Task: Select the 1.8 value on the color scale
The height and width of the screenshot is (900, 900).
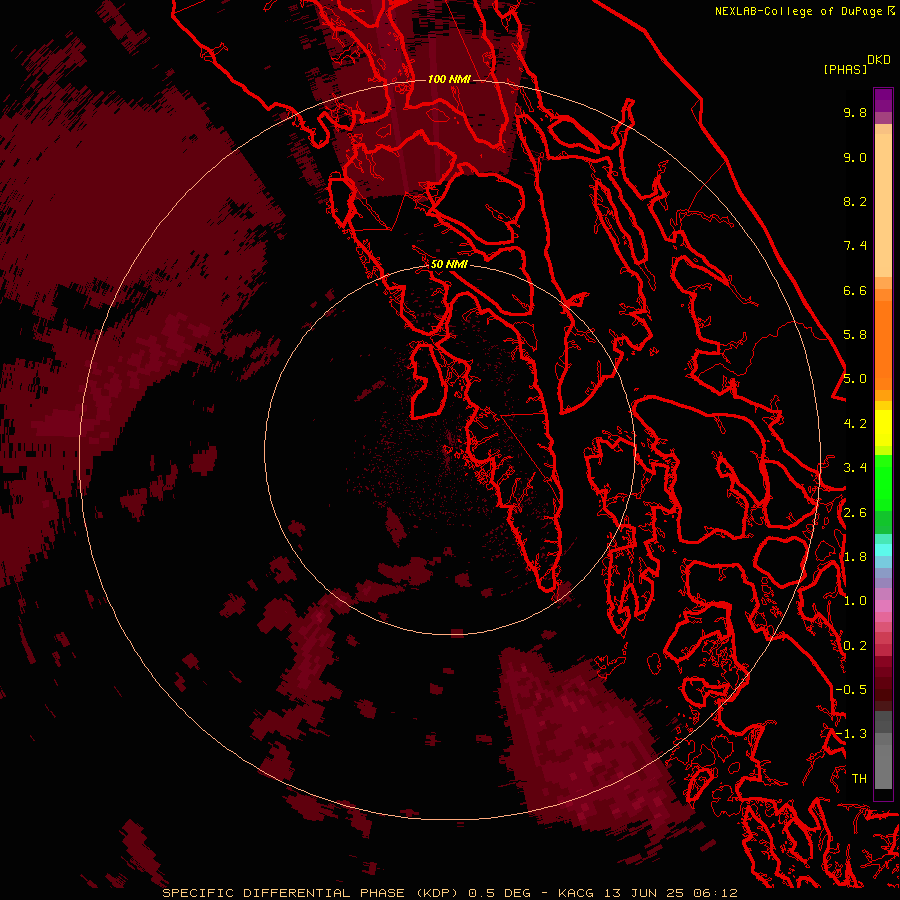Action: coord(855,557)
